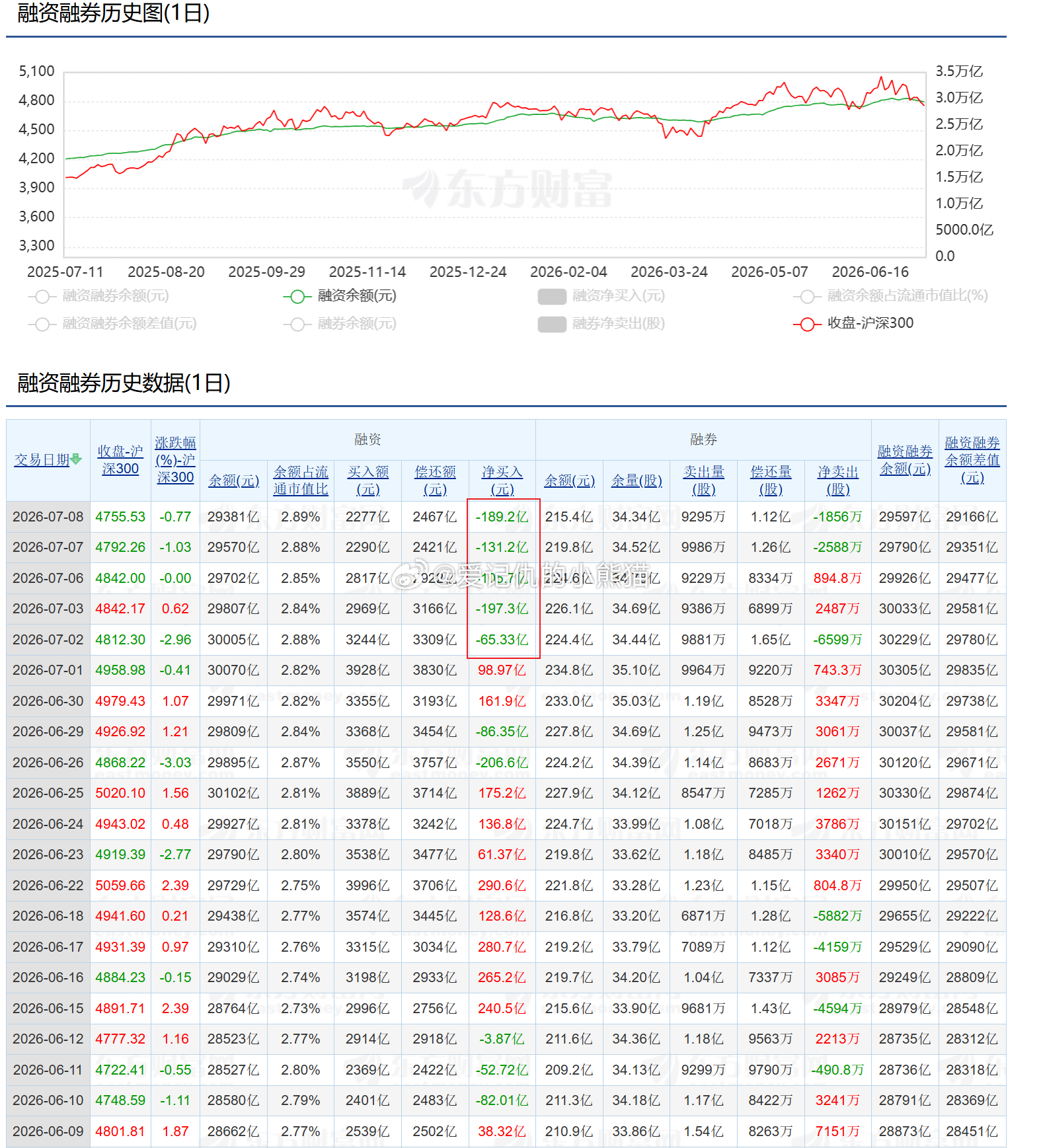Toggle 融资余额(元) green legend marker

(x=297, y=296)
